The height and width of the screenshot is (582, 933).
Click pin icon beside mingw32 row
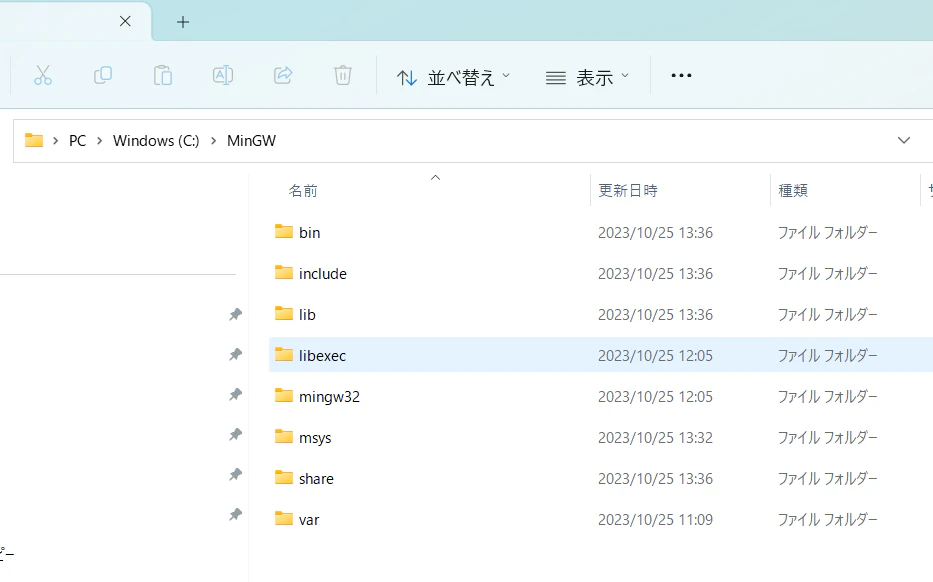[x=236, y=395]
